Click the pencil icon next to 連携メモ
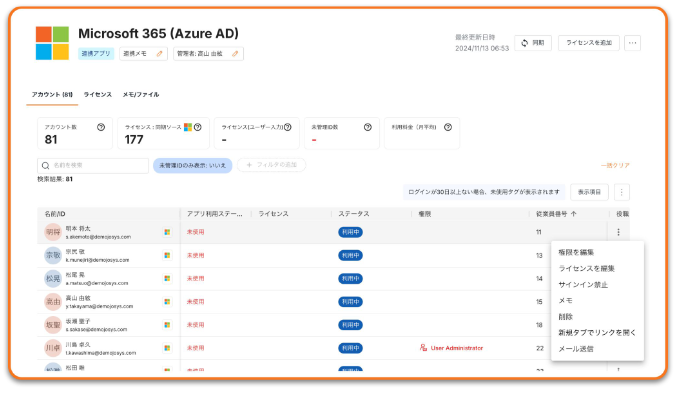 pyautogui.click(x=159, y=54)
